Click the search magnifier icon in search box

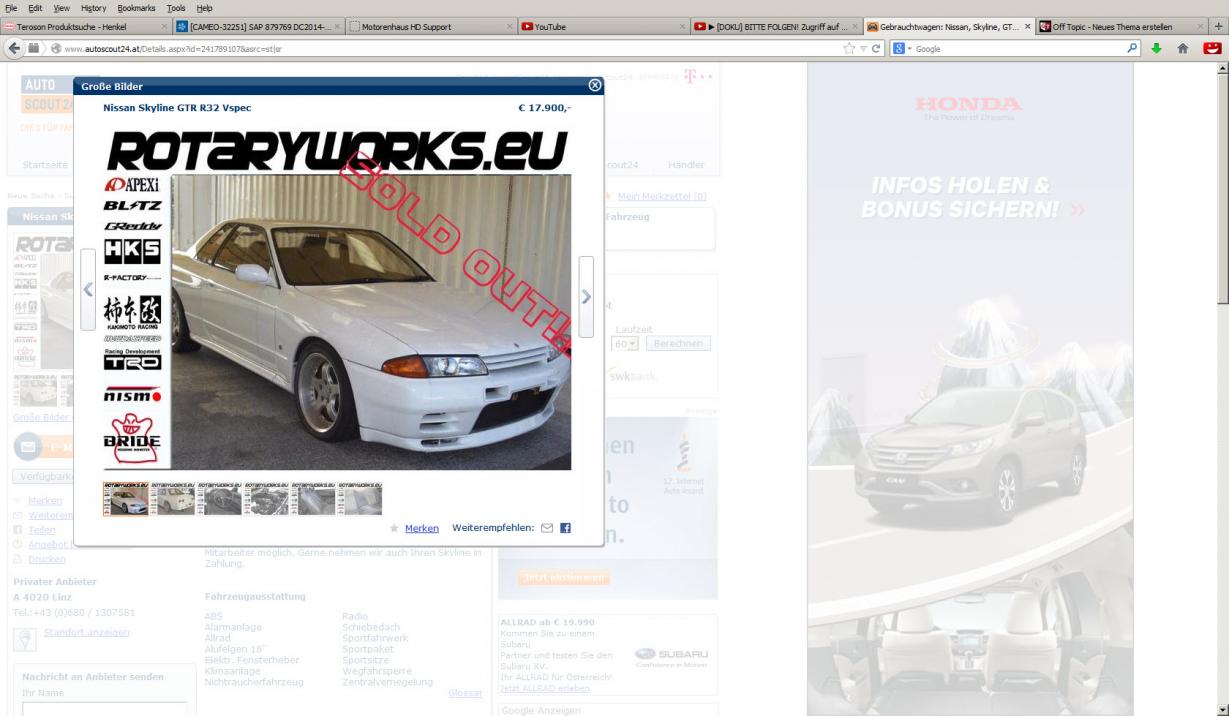[1132, 48]
